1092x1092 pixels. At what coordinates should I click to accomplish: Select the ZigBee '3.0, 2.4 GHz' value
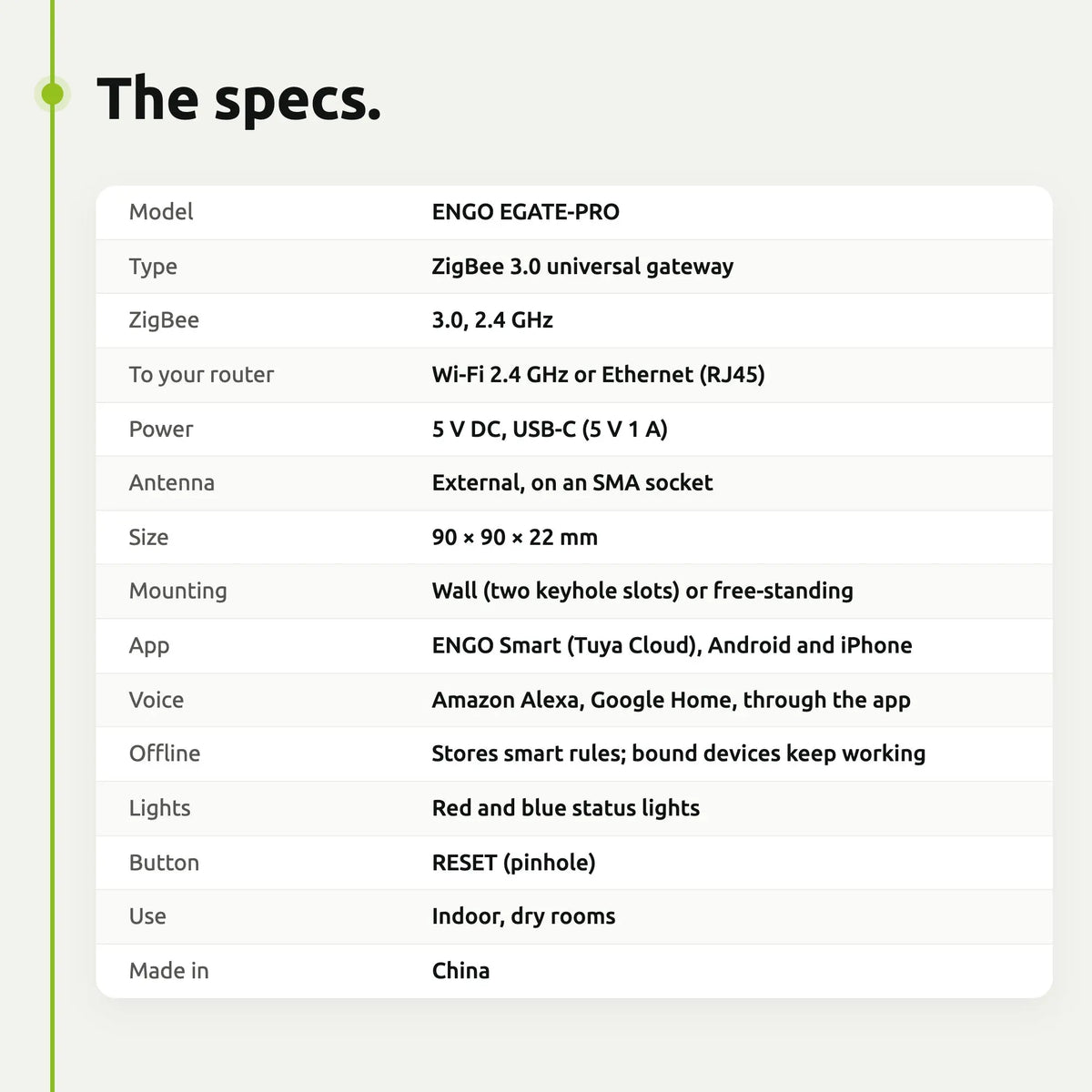(492, 320)
